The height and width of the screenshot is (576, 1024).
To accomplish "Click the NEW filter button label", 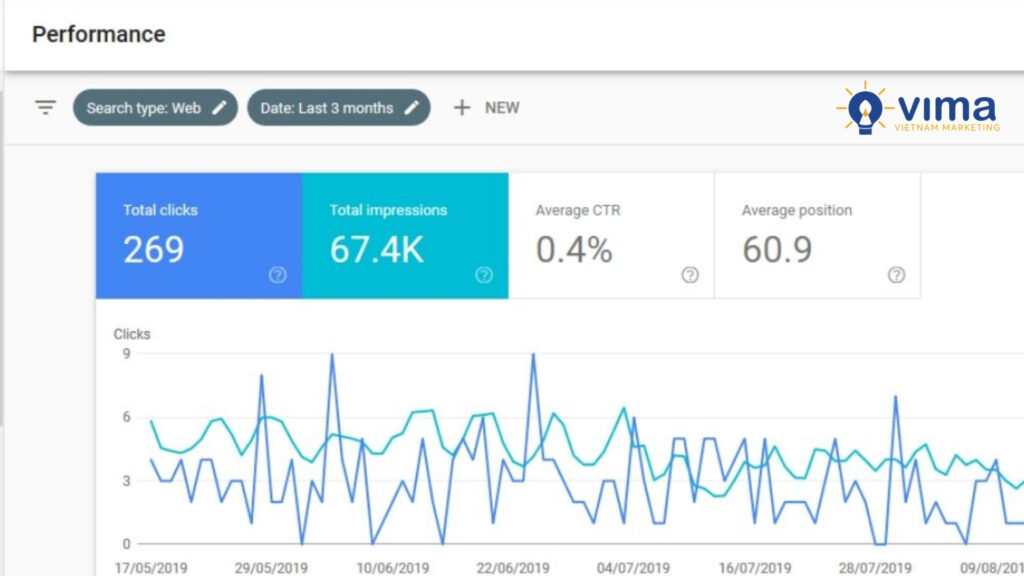I will click(502, 108).
